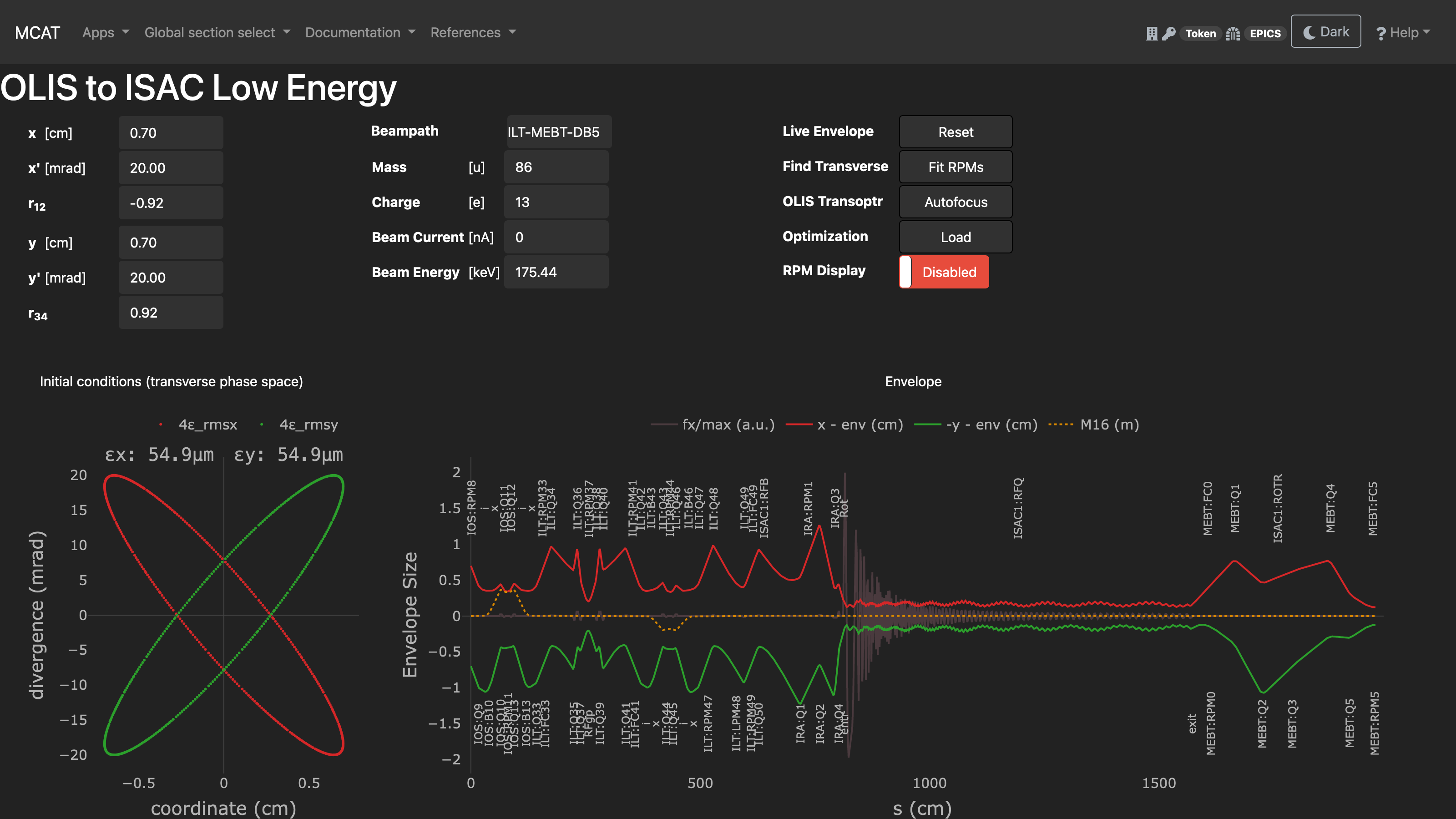The width and height of the screenshot is (1456, 819).
Task: Click the Beam Current [nA] field
Action: click(x=556, y=237)
